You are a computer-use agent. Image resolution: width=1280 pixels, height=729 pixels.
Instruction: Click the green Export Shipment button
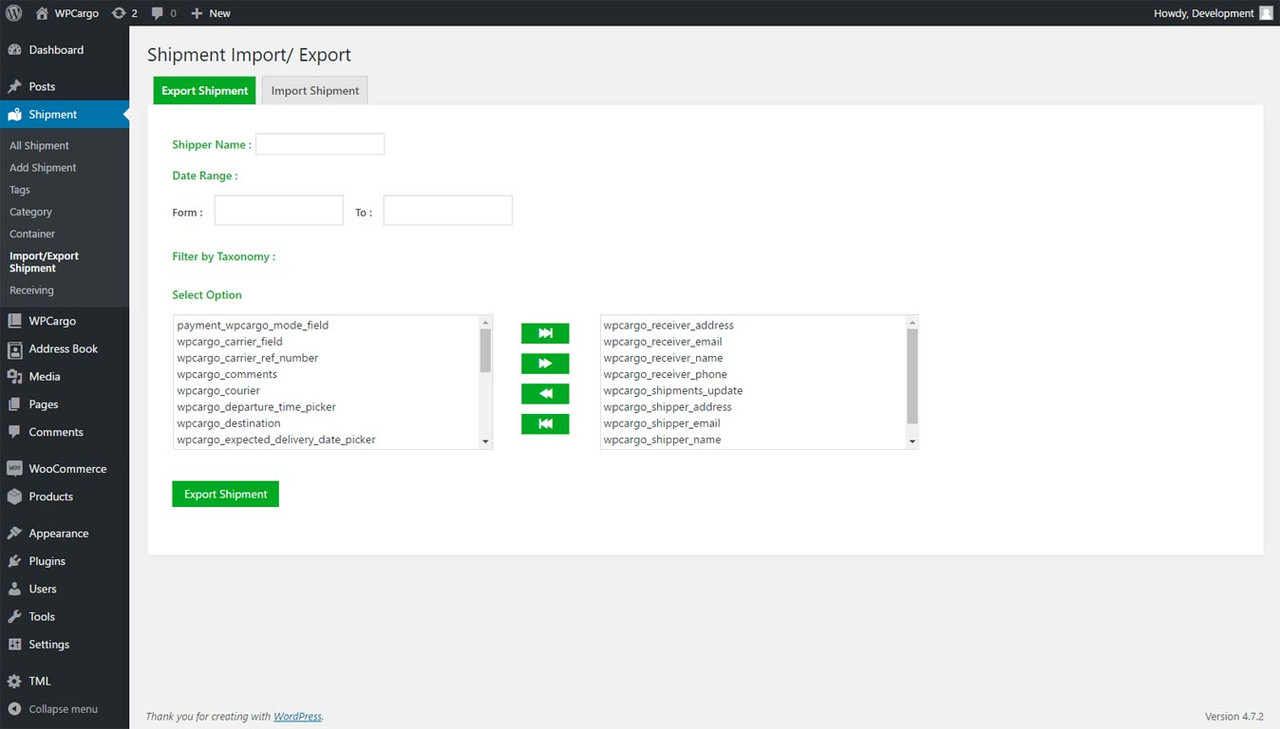tap(225, 493)
